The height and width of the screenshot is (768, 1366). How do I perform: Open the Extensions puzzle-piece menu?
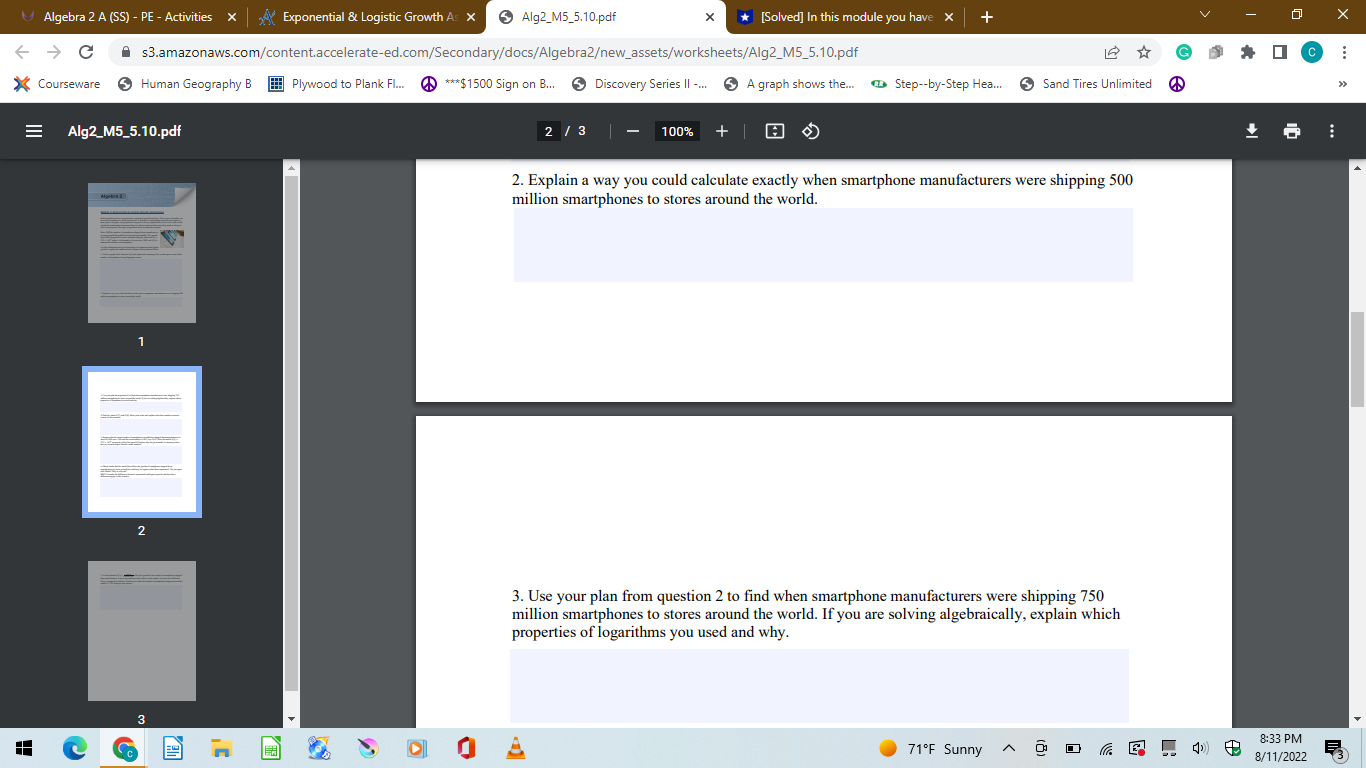click(x=1247, y=52)
